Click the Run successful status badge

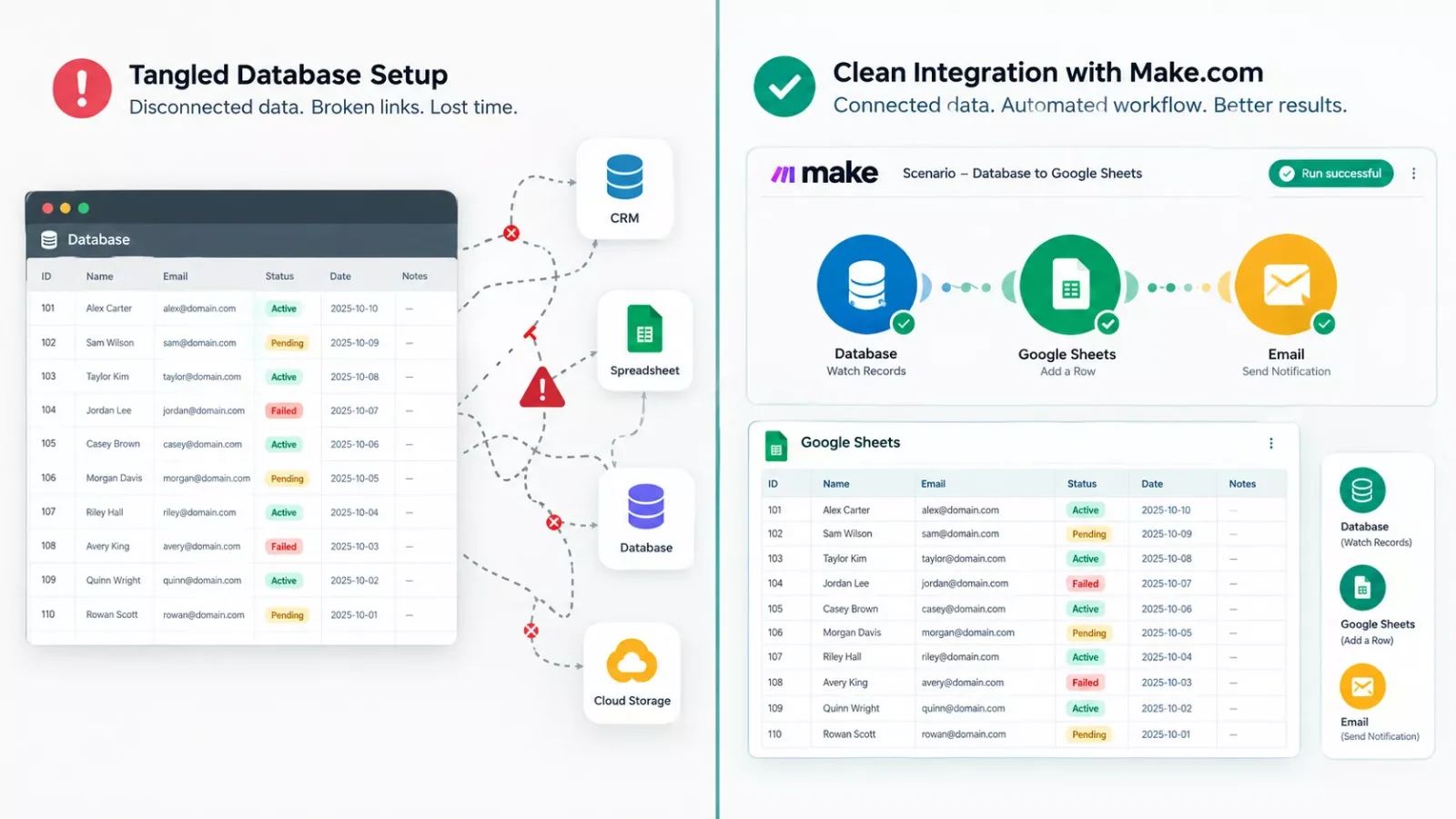tap(1330, 173)
